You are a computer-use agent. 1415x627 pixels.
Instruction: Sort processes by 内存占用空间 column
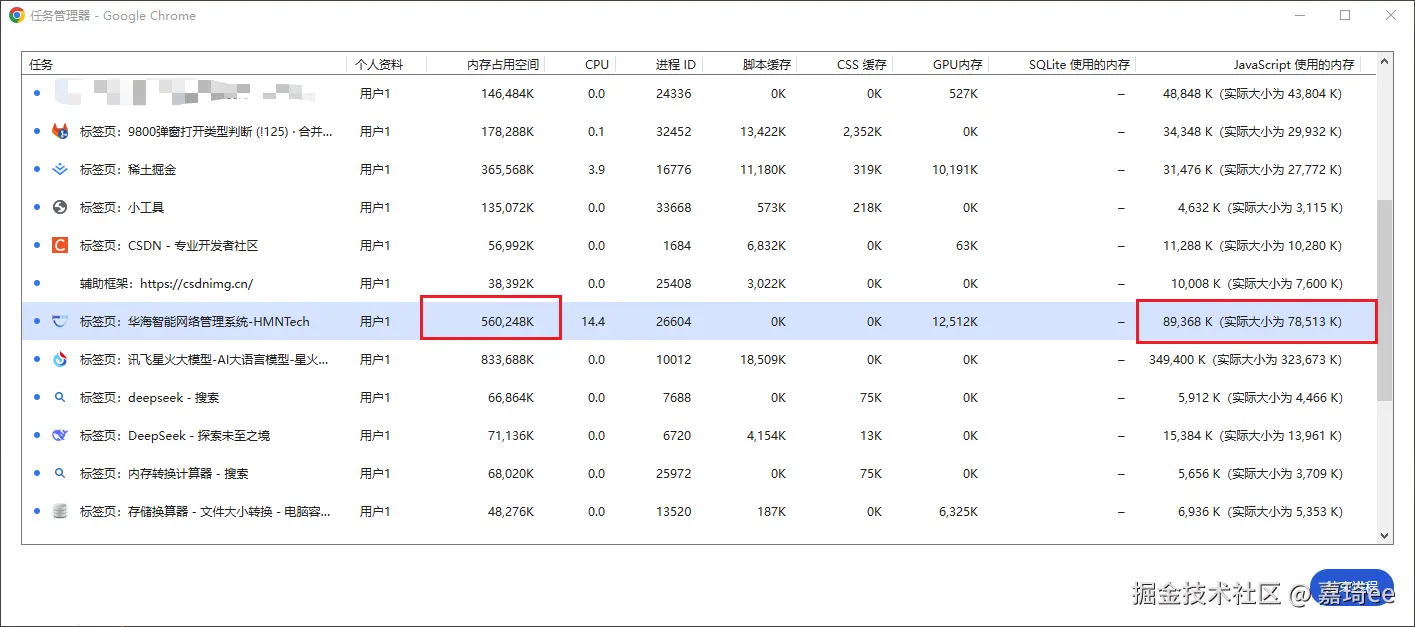tap(505, 63)
